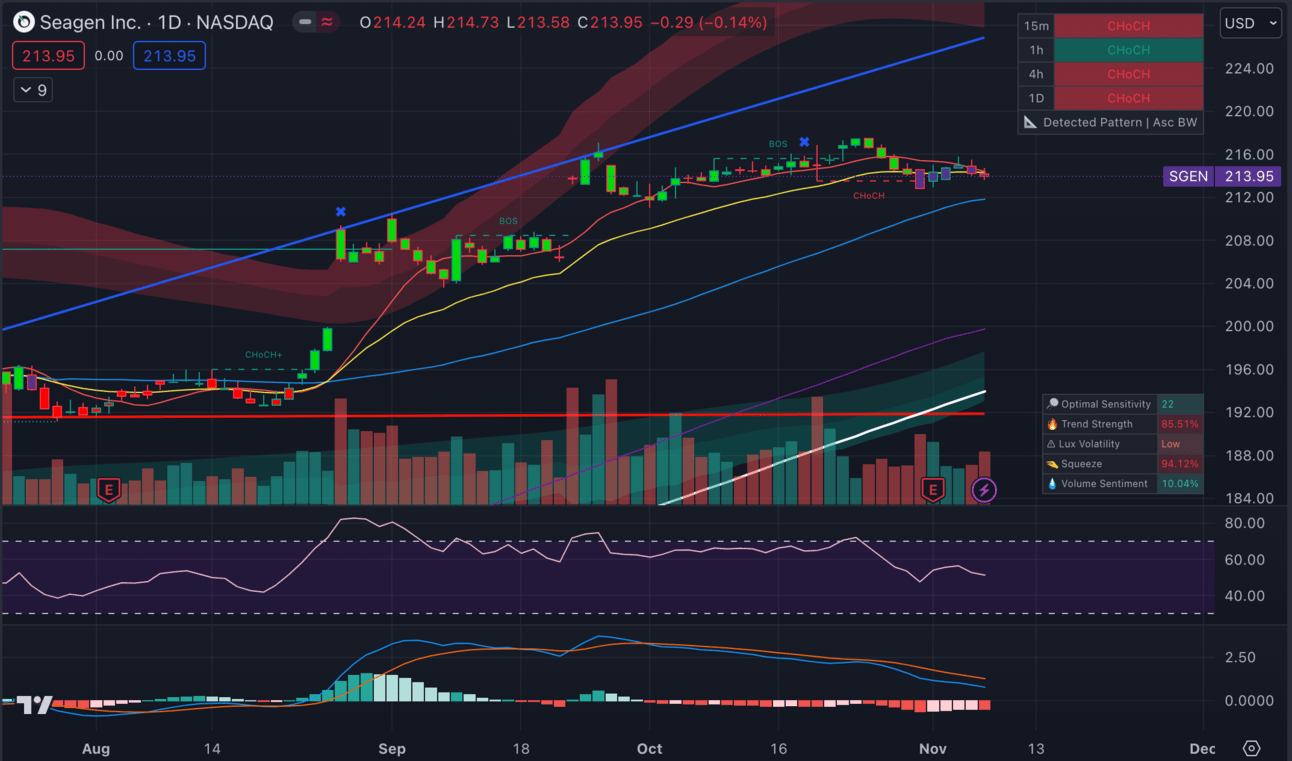
Task: Click the Volume Sentiment droplet icon
Action: (x=1051, y=484)
